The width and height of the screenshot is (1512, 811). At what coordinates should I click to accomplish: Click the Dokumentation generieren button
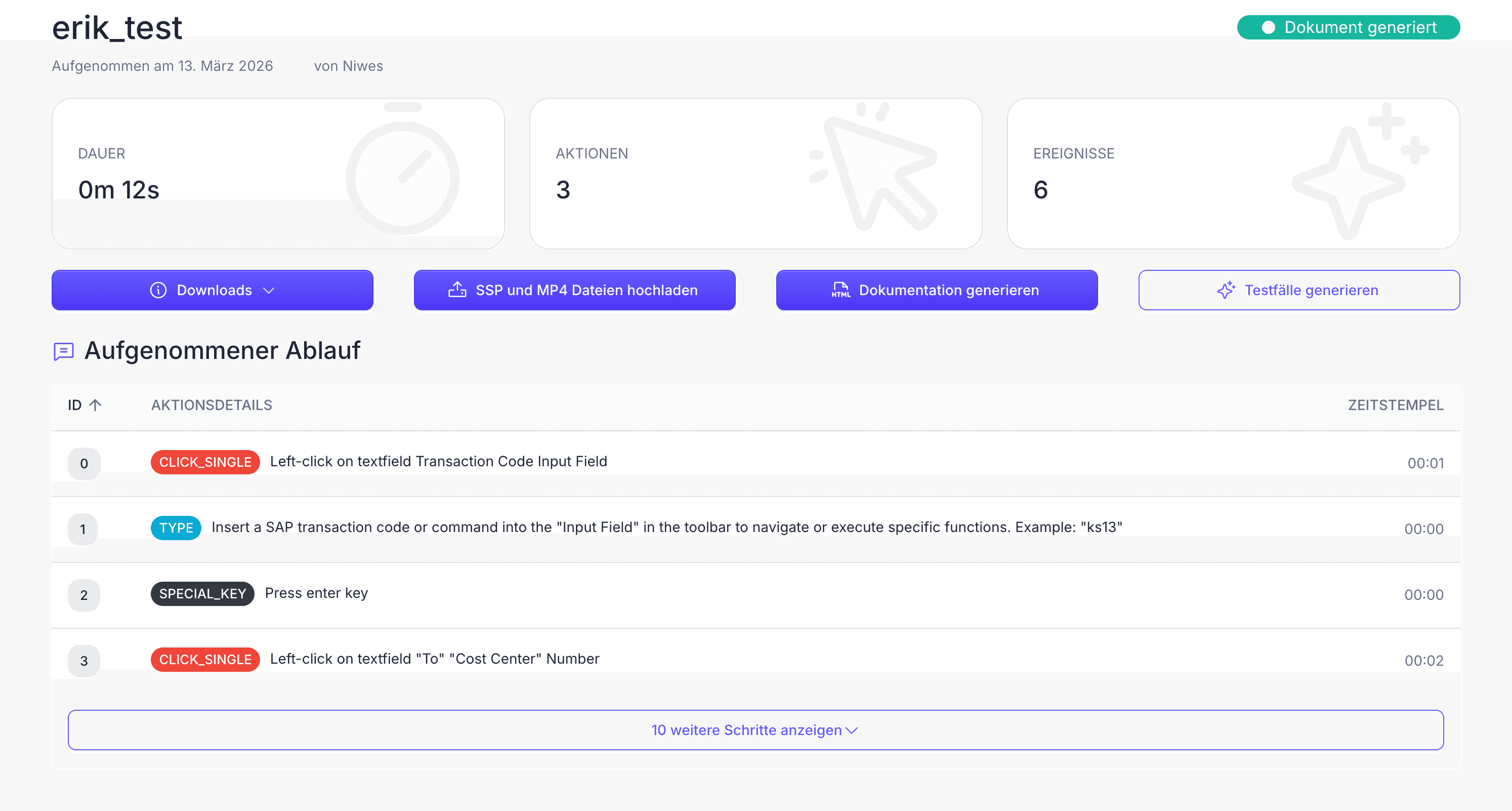click(937, 290)
